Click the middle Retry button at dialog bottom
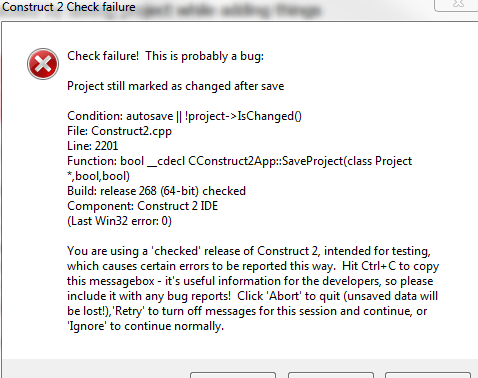 [331, 375]
